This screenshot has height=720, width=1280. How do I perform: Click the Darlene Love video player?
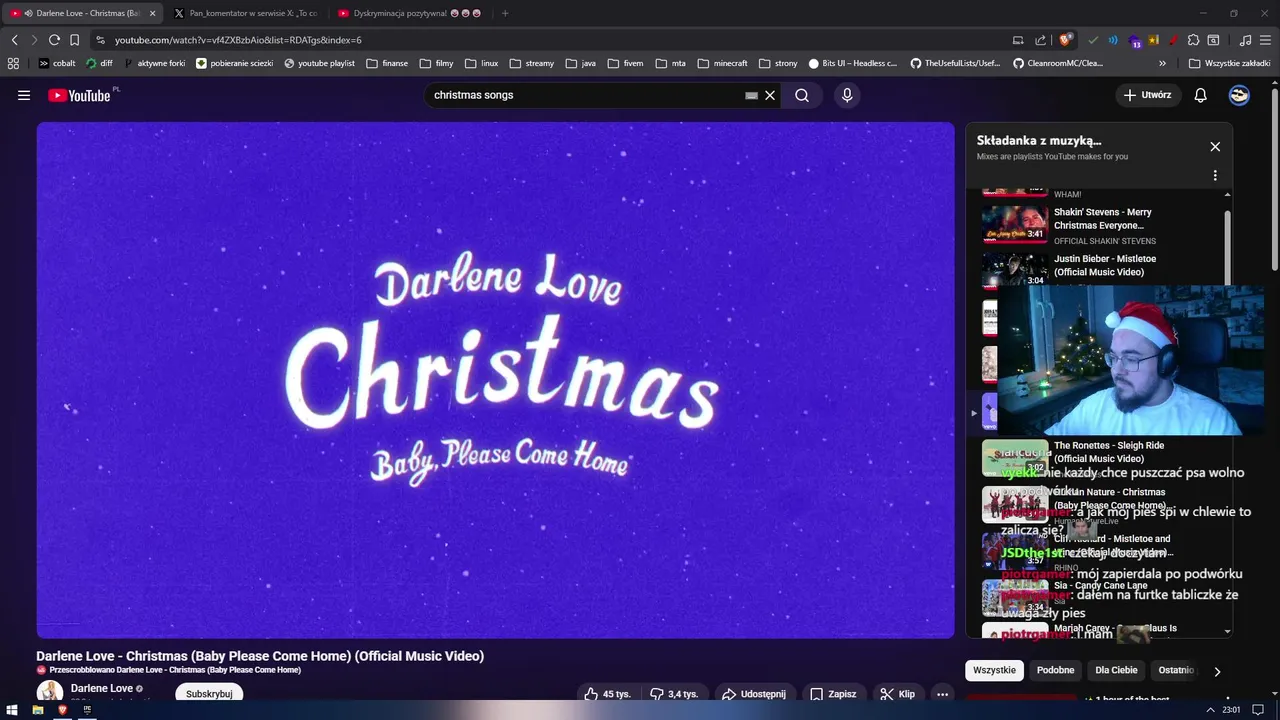496,380
